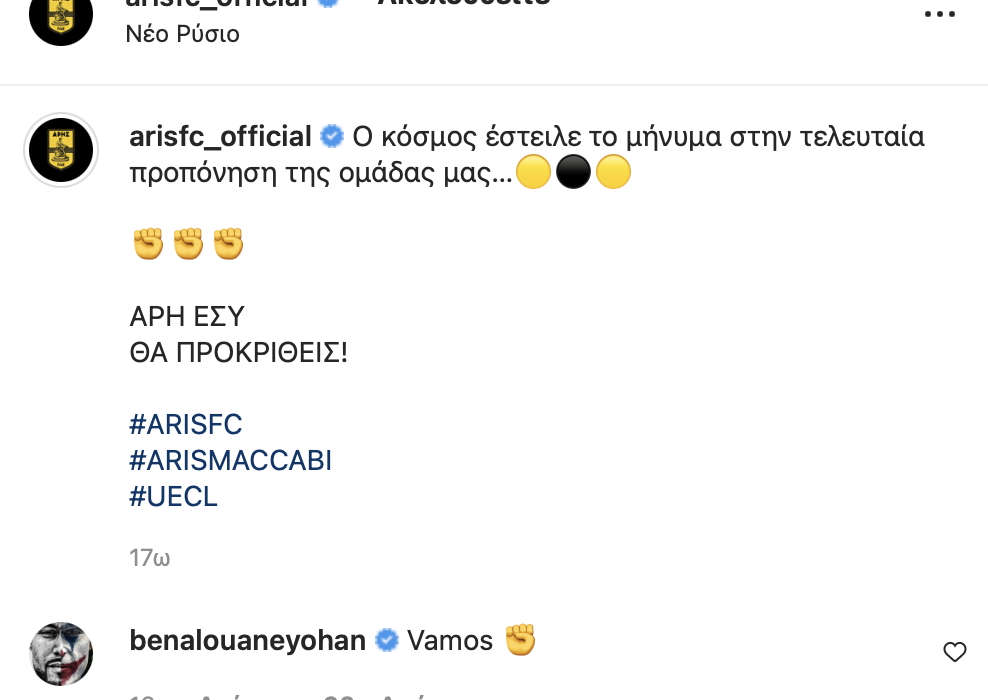Click the first yellow circle emoji in the caption
This screenshot has width=988, height=700.
pos(534,174)
